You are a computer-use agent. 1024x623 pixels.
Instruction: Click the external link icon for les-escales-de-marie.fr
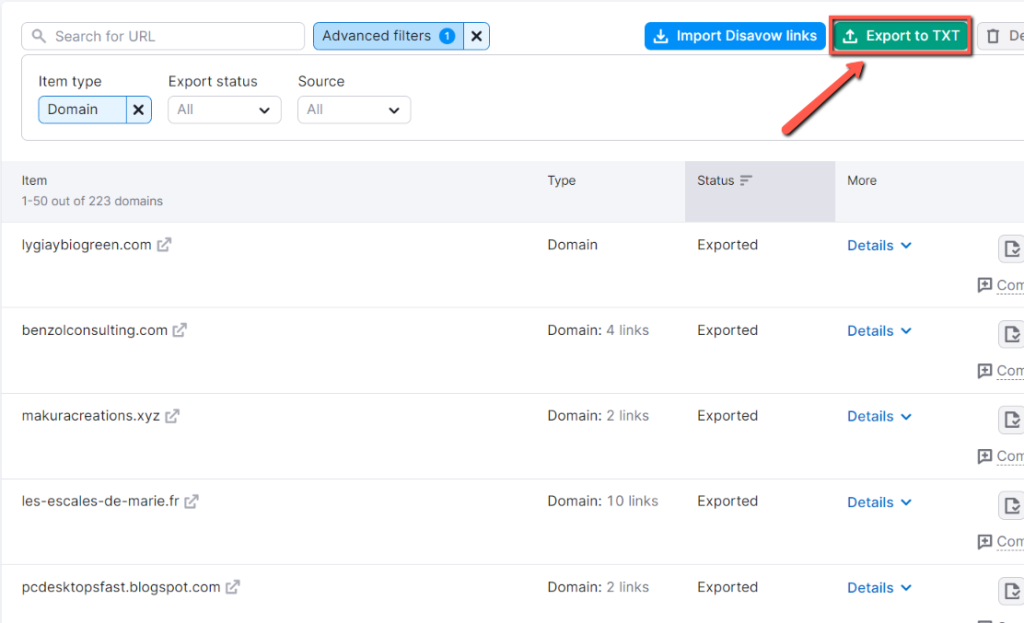[x=190, y=501]
